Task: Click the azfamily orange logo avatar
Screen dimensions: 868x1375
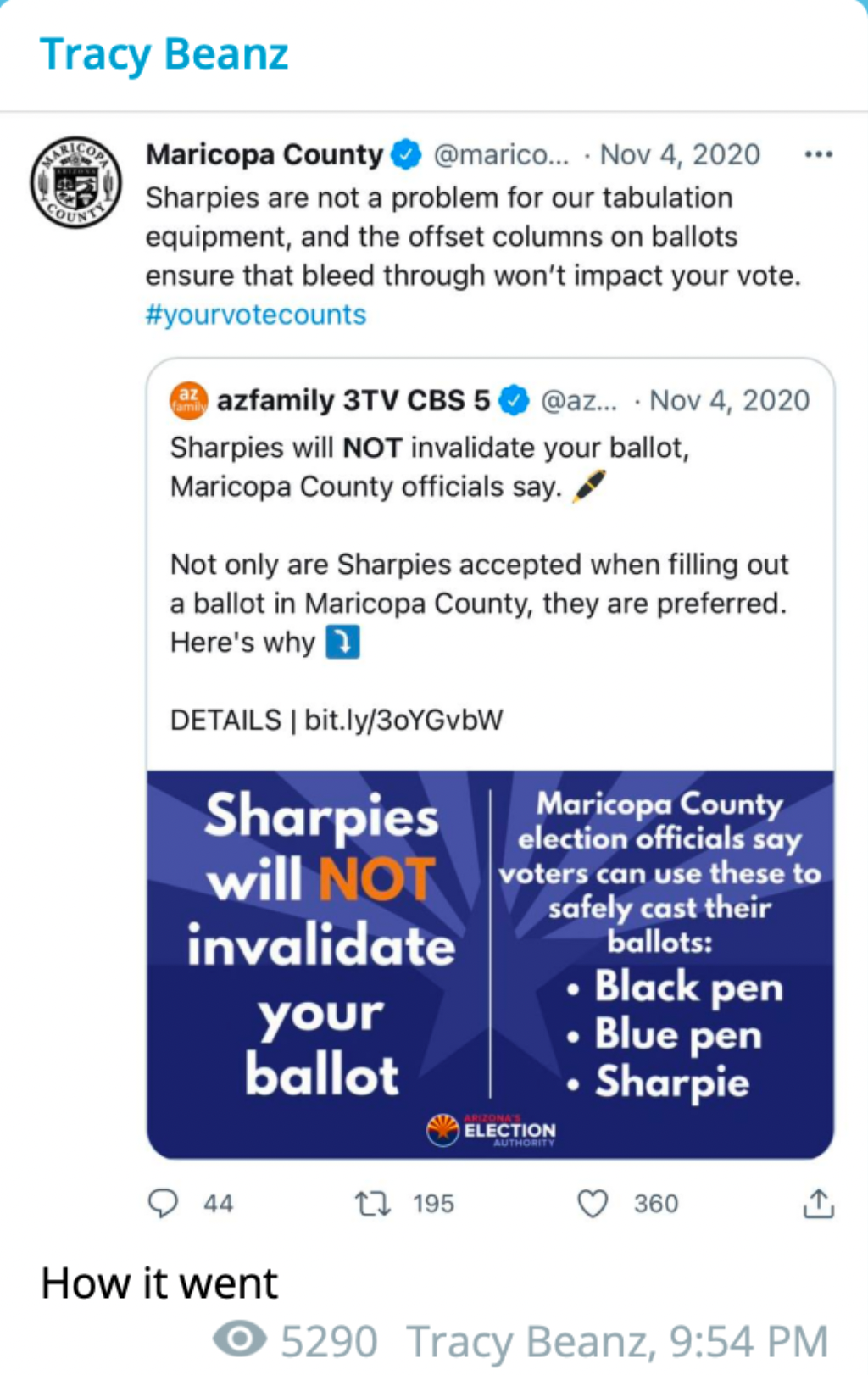Action: pos(189,400)
